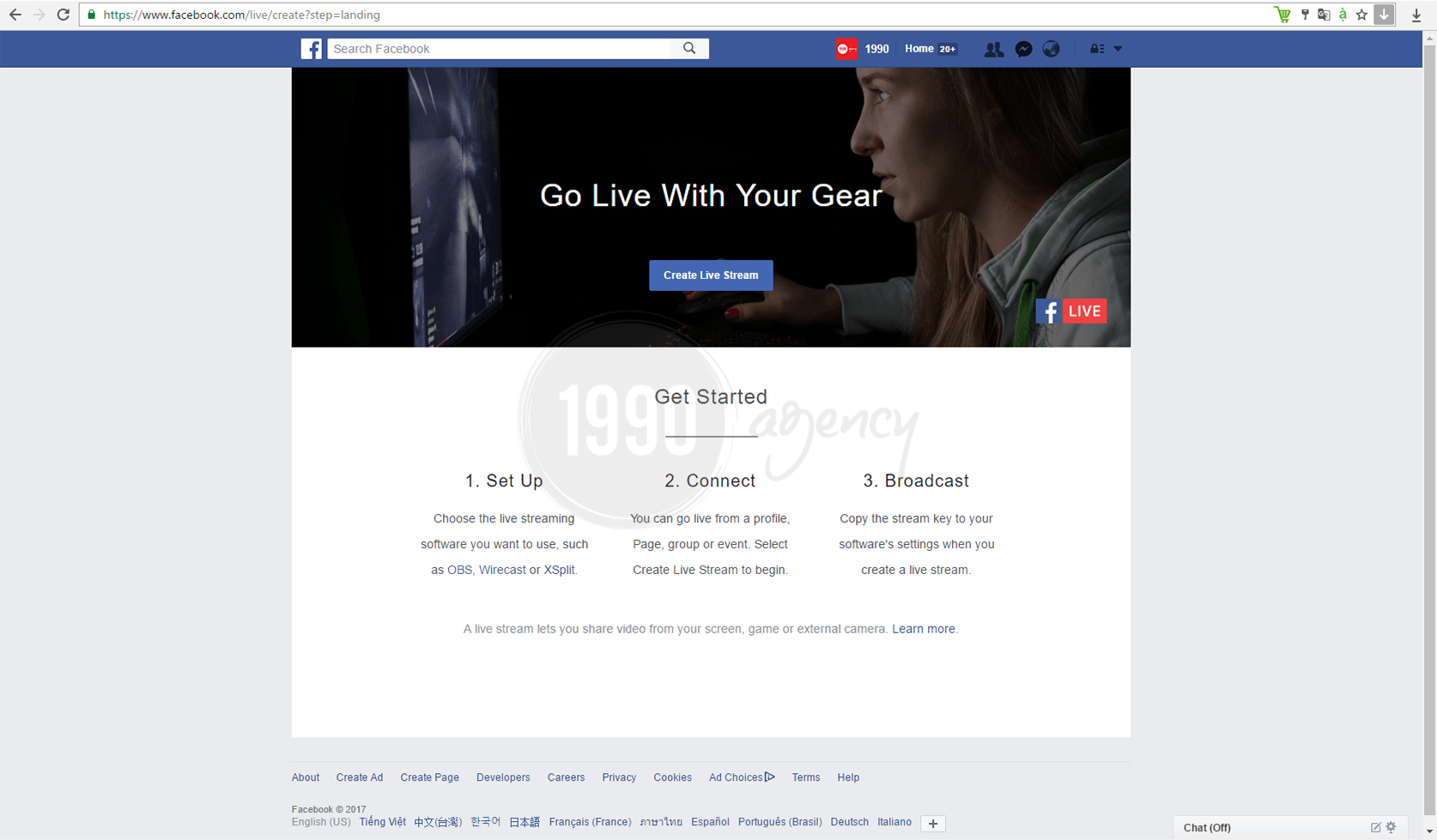Expand more languages with the plus button
Screen dimensions: 1437x840
click(932, 823)
